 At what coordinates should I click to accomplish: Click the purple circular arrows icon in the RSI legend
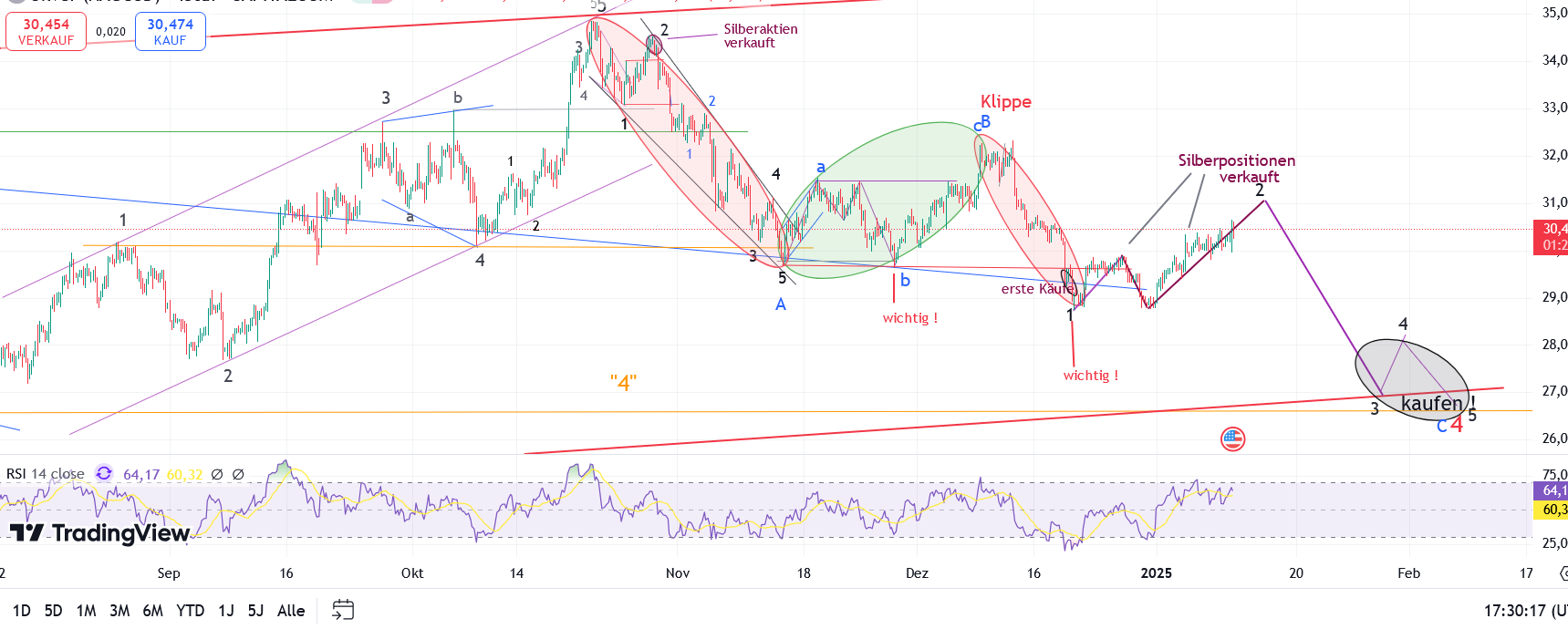(104, 473)
